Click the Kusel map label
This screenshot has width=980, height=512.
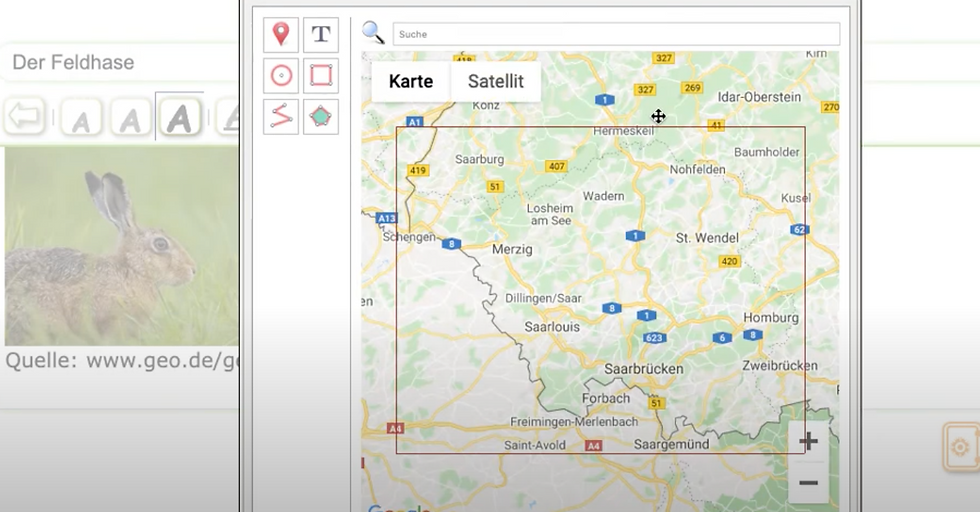coord(796,198)
